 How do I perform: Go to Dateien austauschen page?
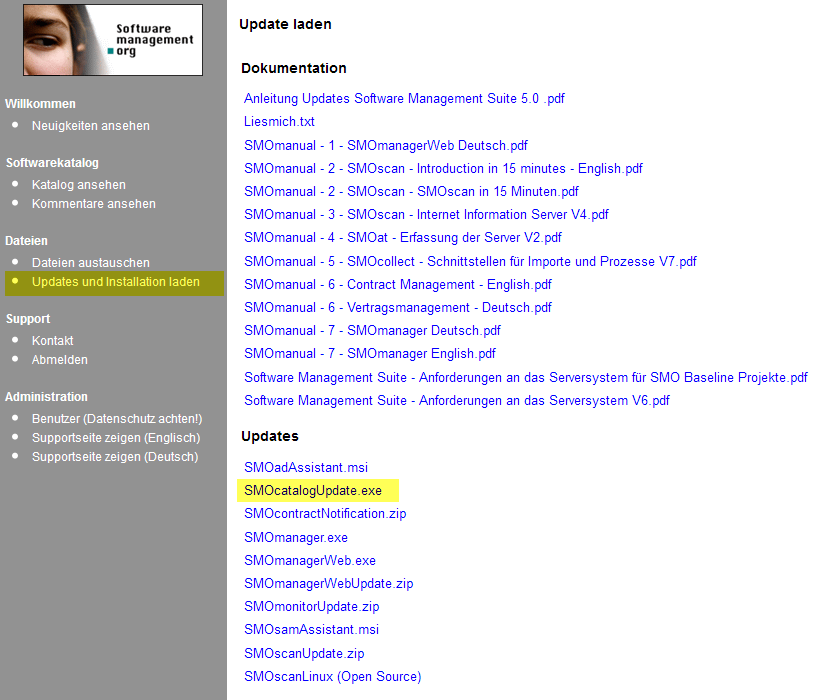(90, 263)
